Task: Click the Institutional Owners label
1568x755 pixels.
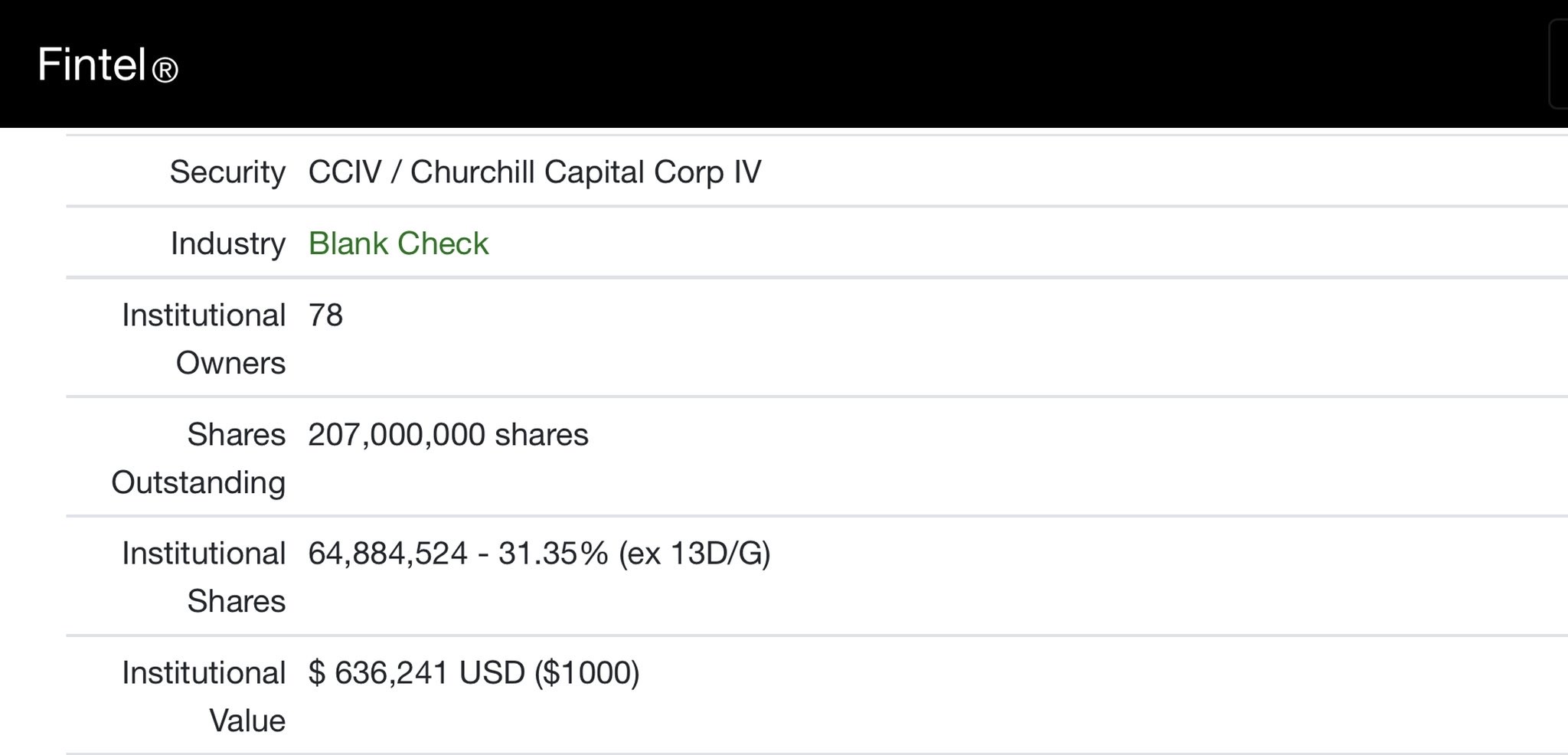Action: pyautogui.click(x=204, y=338)
